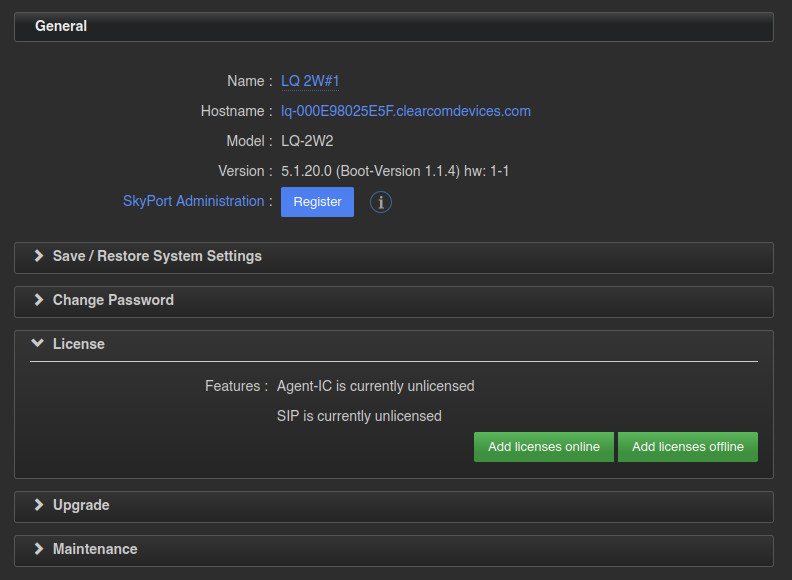Expand the Upgrade section title
The width and height of the screenshot is (792, 580).
tap(81, 505)
